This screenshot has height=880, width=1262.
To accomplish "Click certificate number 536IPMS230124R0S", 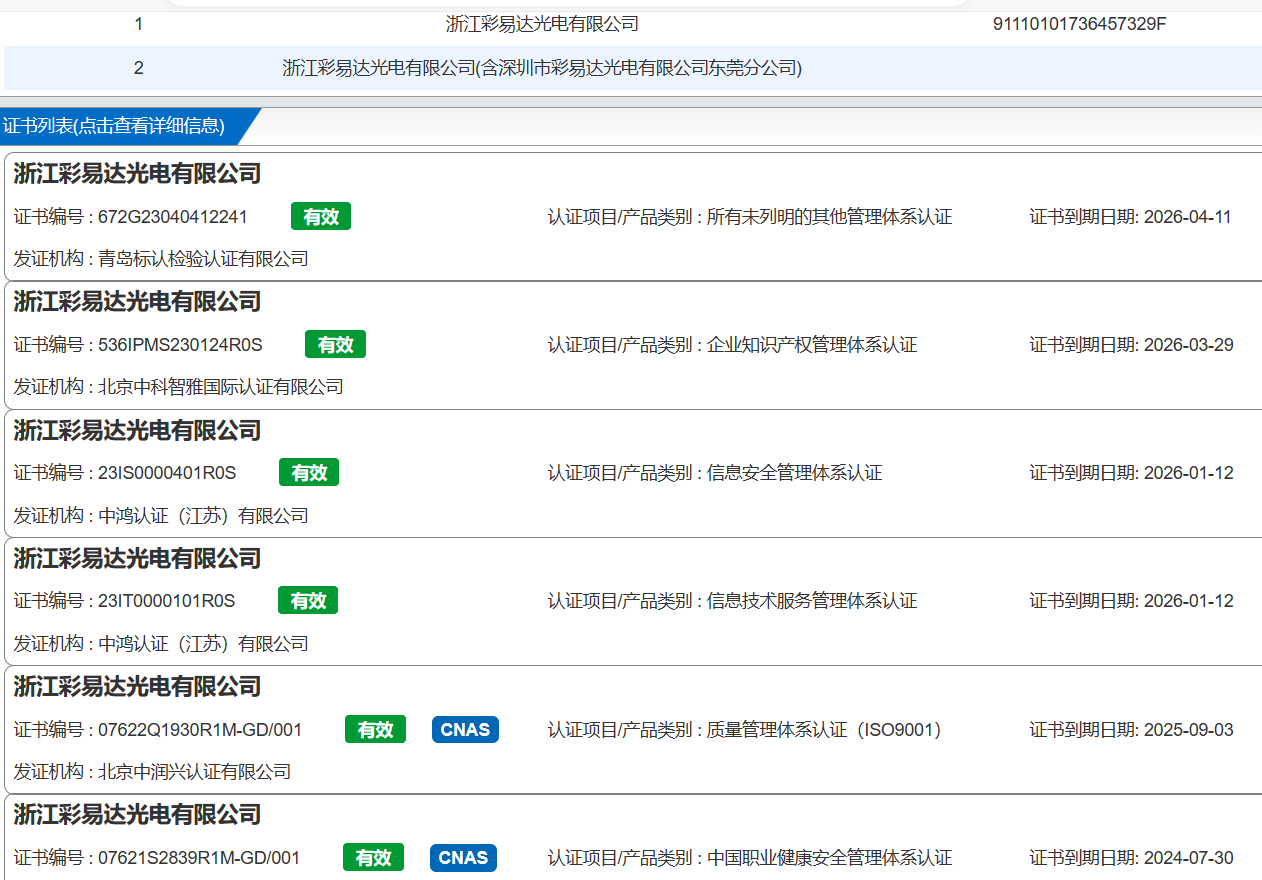I will (180, 345).
